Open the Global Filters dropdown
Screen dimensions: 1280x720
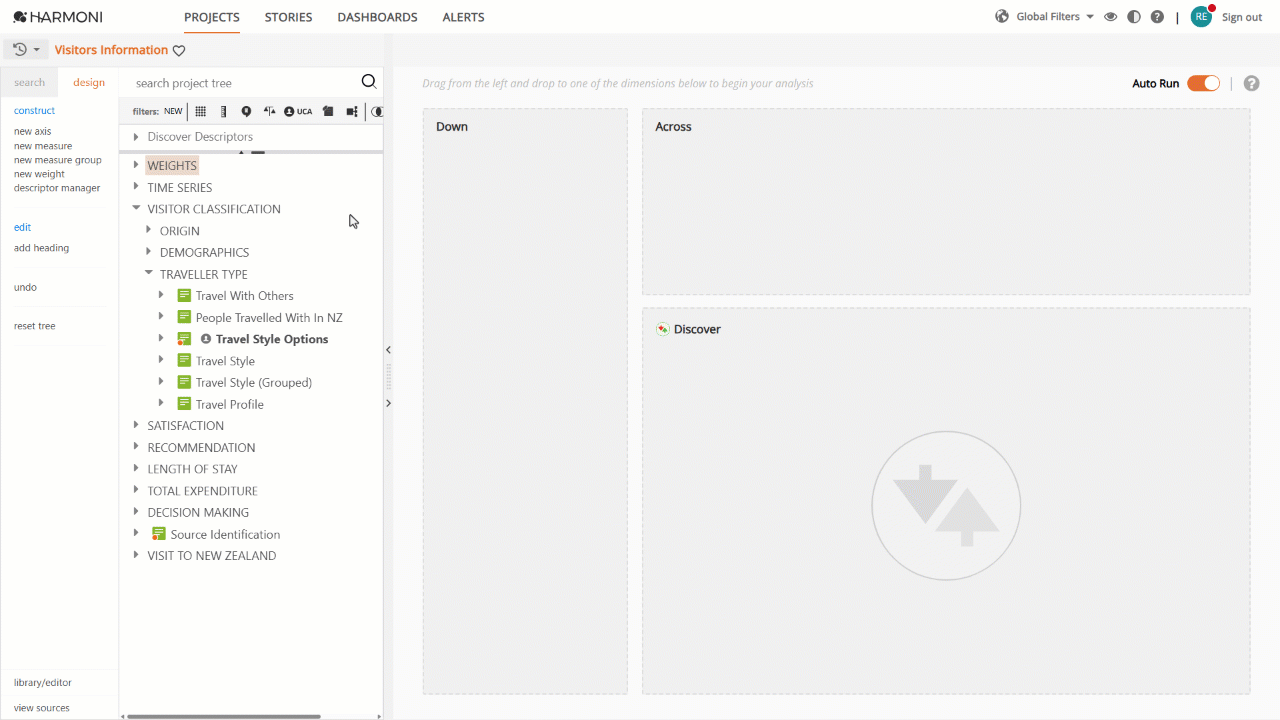(x=1055, y=17)
